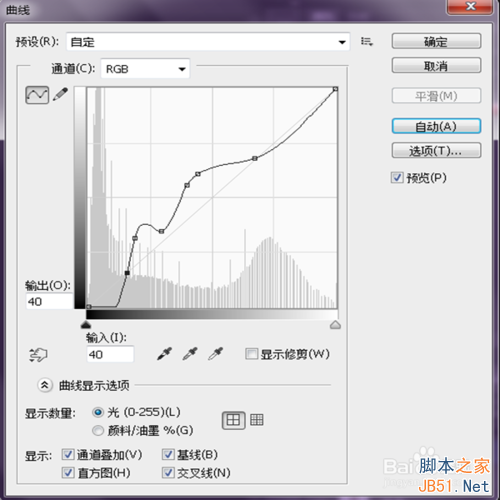Click the 输出(O) value field
500x500 pixels.
(49, 302)
